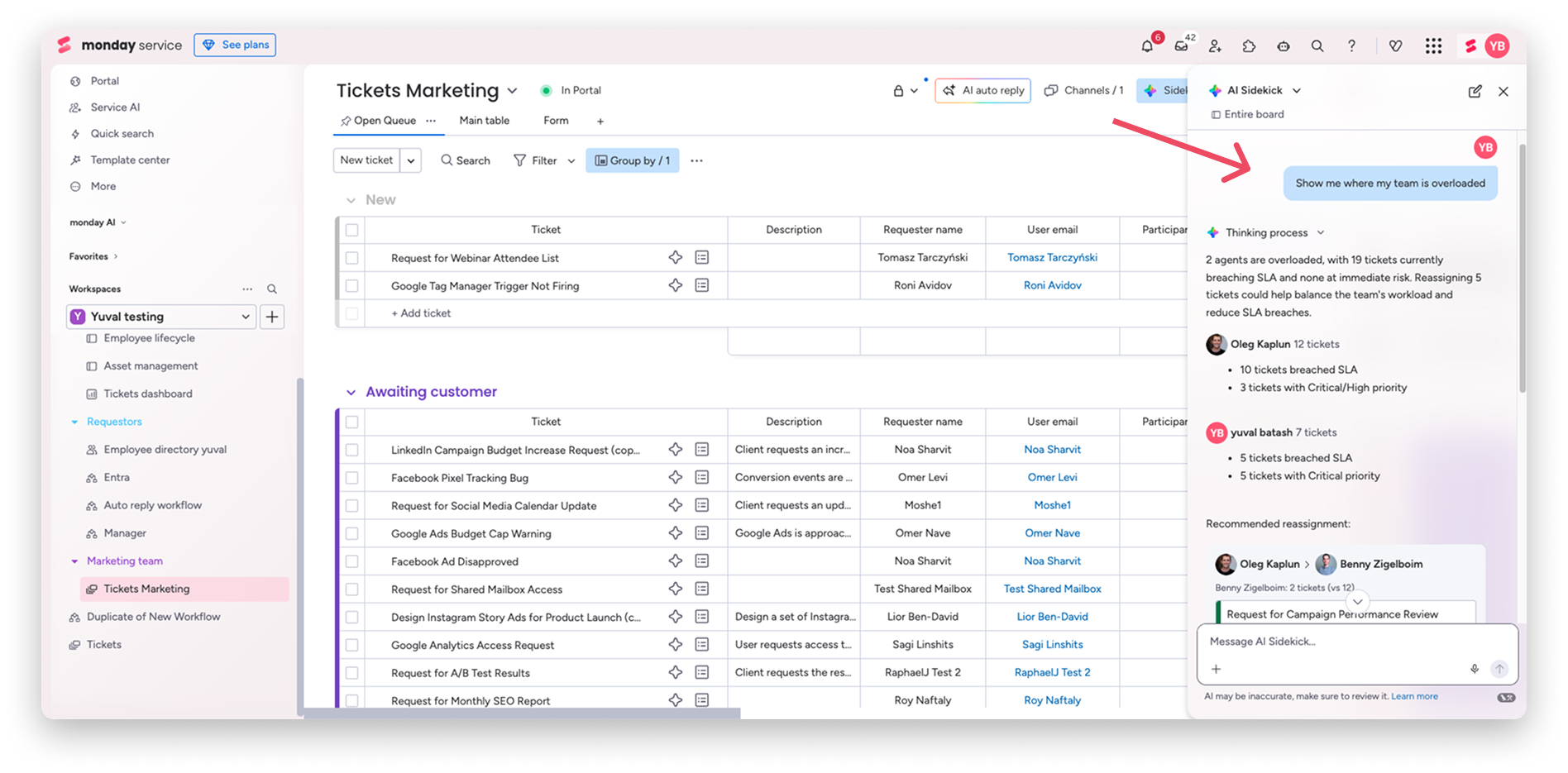
Task: Close the AI Sidekick panel
Action: point(1503,92)
